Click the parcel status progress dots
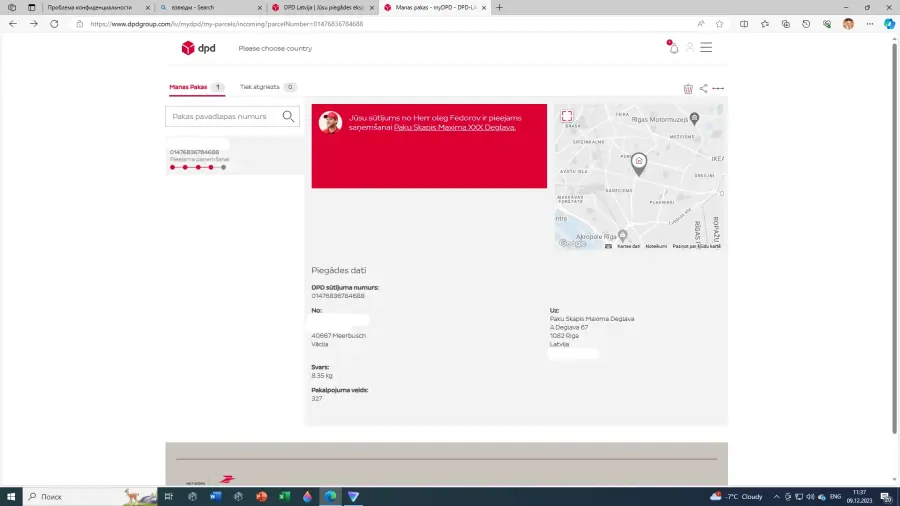 click(x=198, y=168)
